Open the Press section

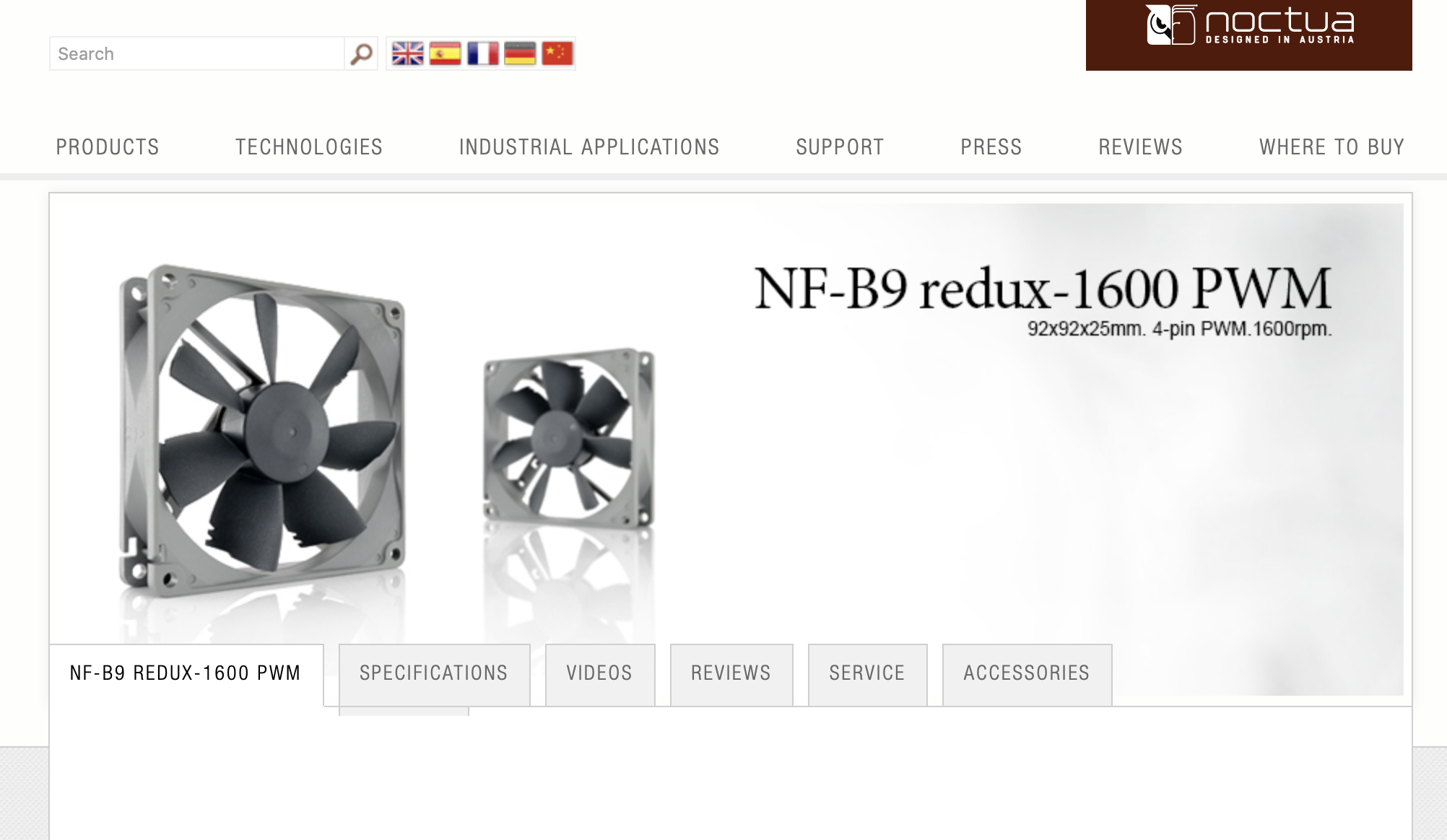(x=991, y=147)
